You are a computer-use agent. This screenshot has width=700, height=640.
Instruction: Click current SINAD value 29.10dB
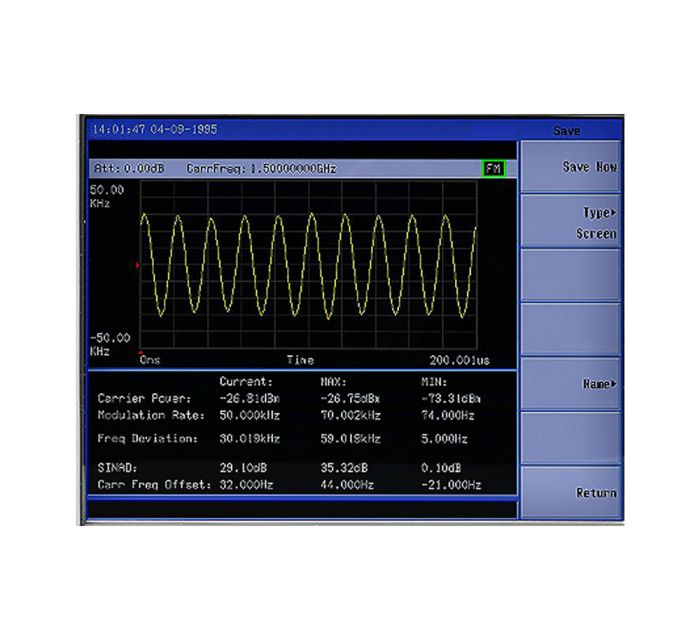point(243,468)
